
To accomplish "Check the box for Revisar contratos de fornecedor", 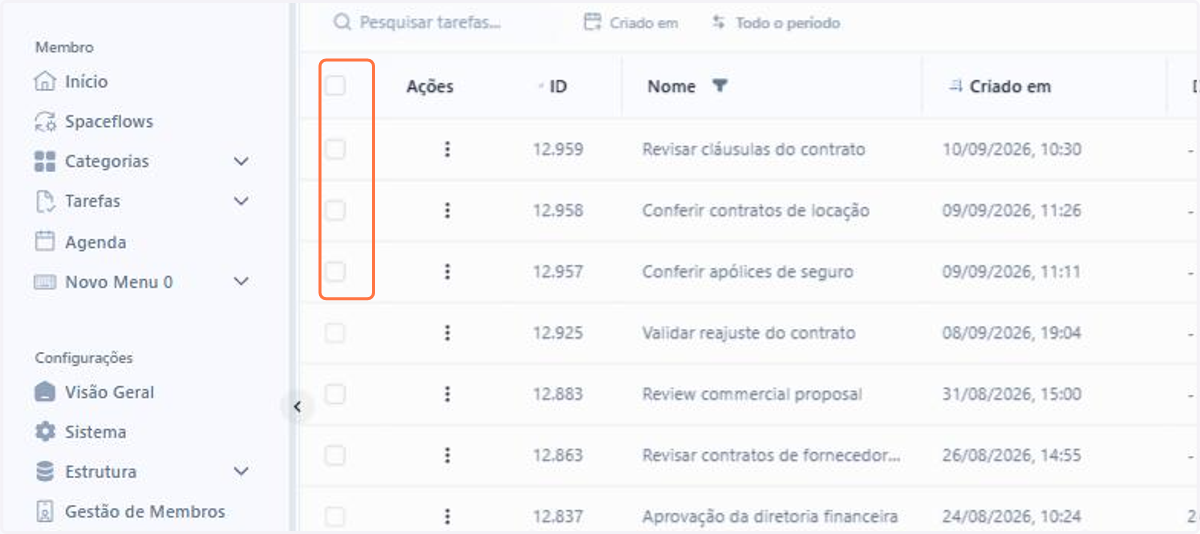I will (x=335, y=455).
